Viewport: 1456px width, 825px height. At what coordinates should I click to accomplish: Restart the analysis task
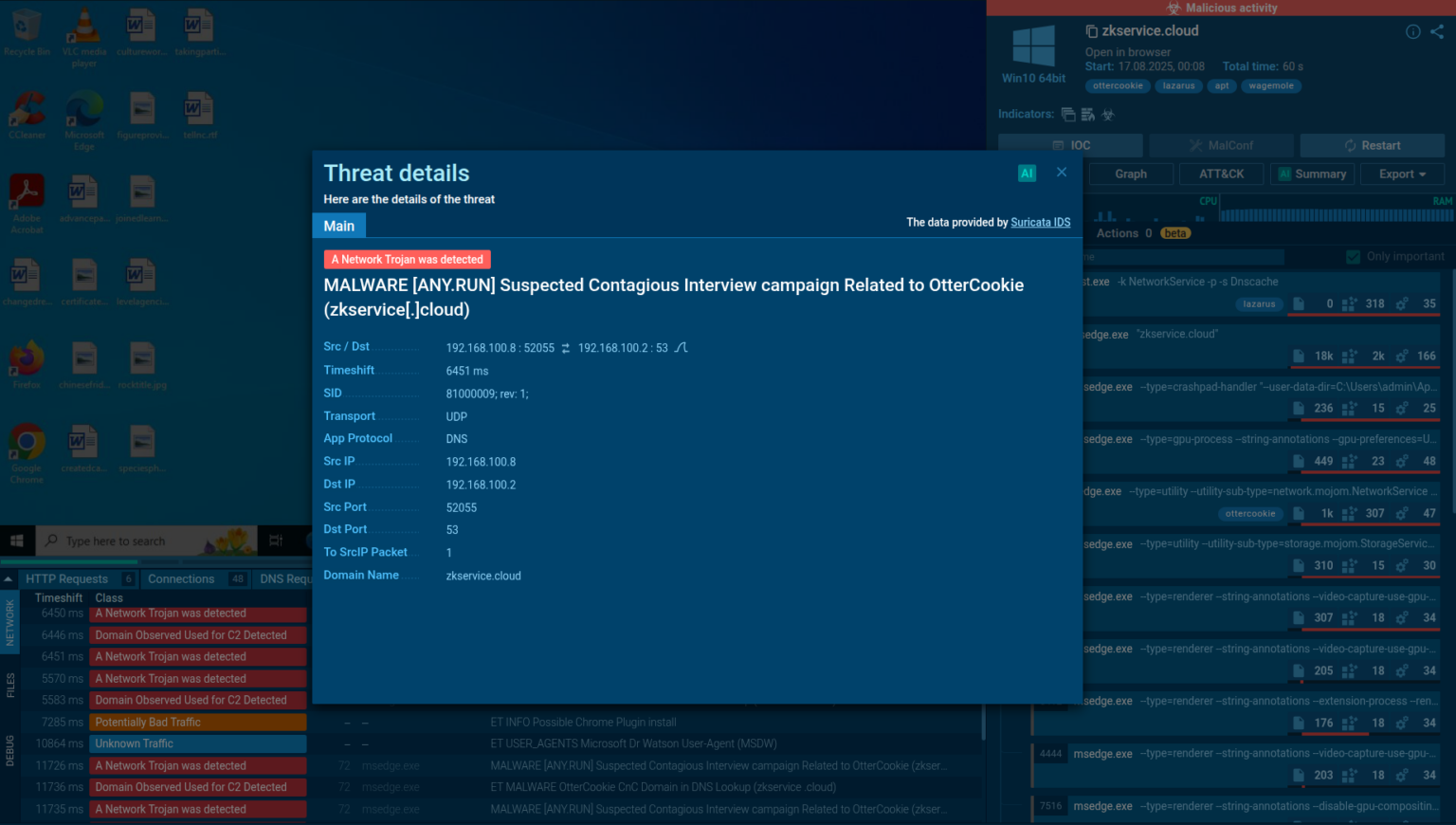1373,145
